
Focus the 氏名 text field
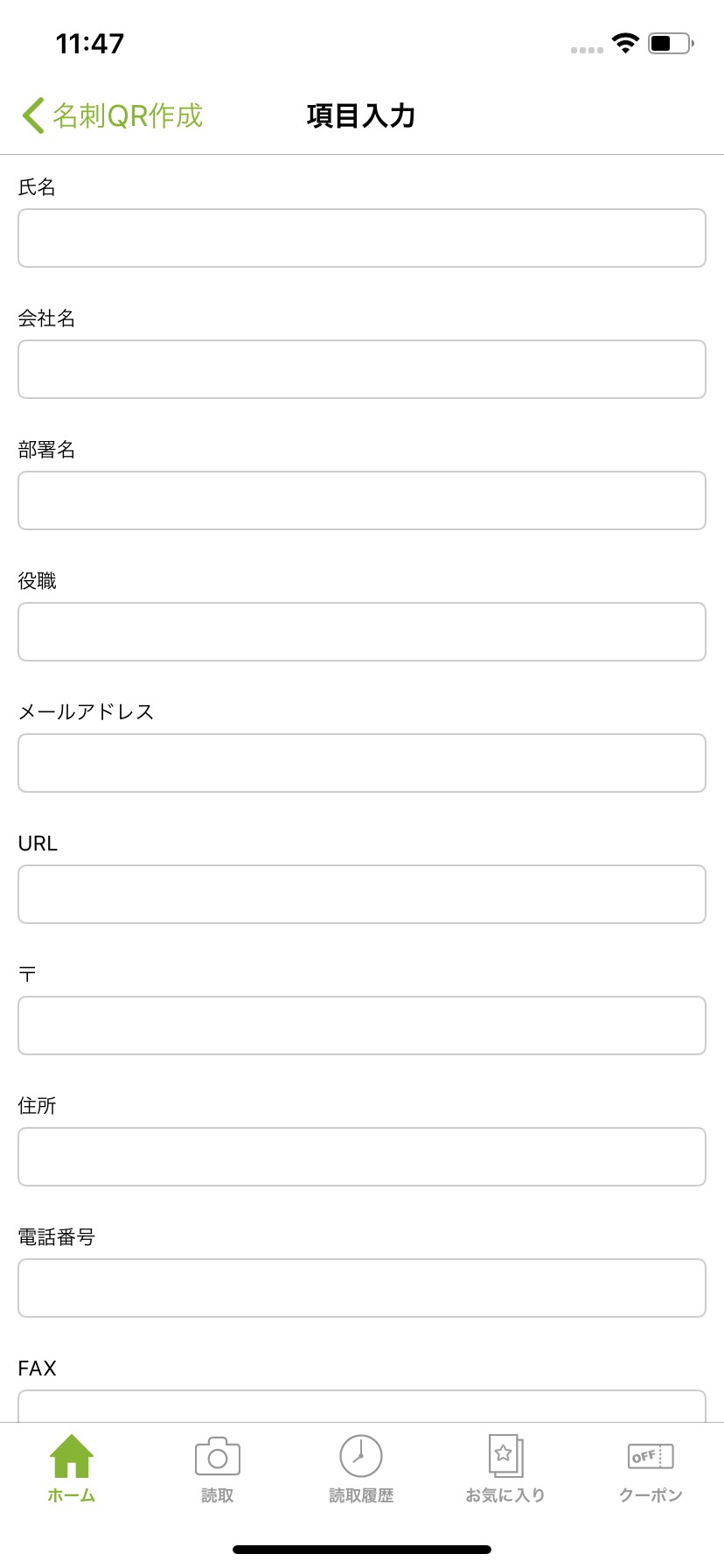[362, 238]
